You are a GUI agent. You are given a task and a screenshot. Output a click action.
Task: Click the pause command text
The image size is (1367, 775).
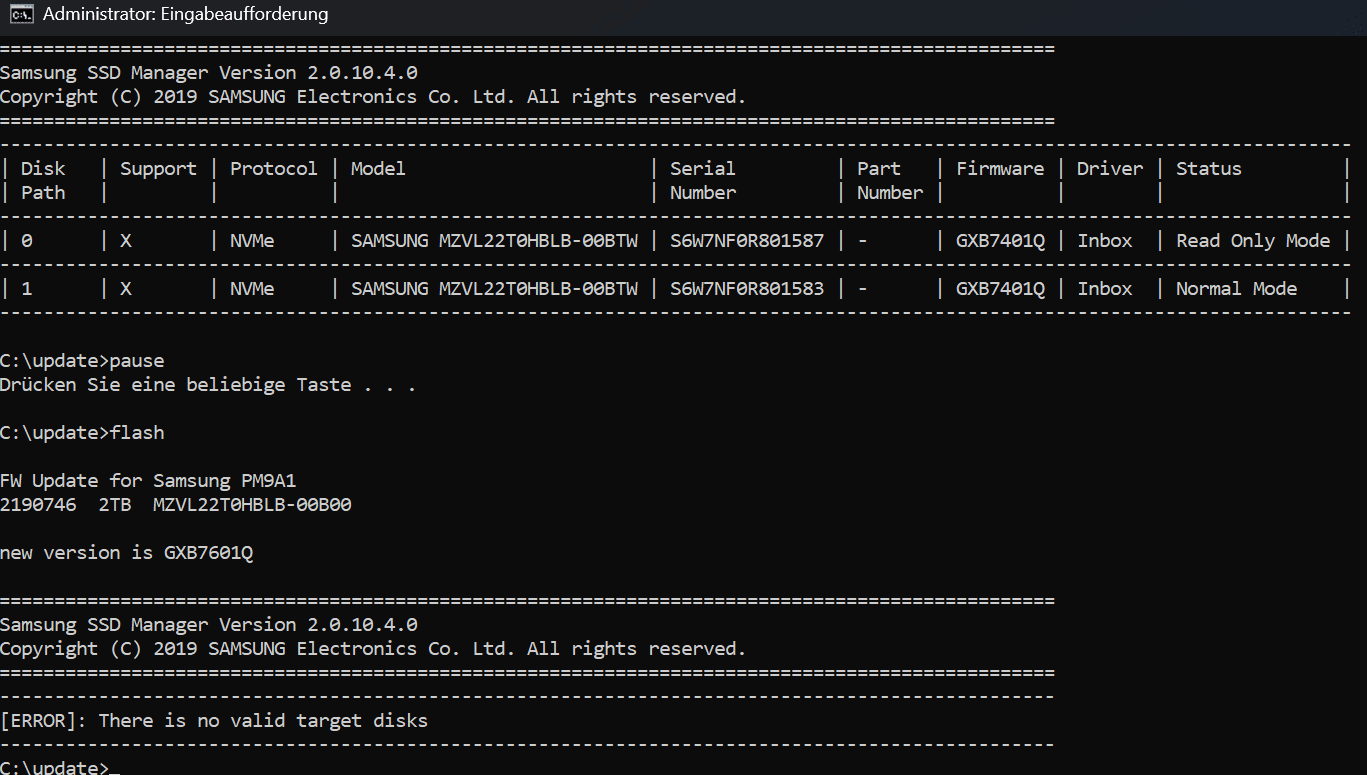(137, 361)
